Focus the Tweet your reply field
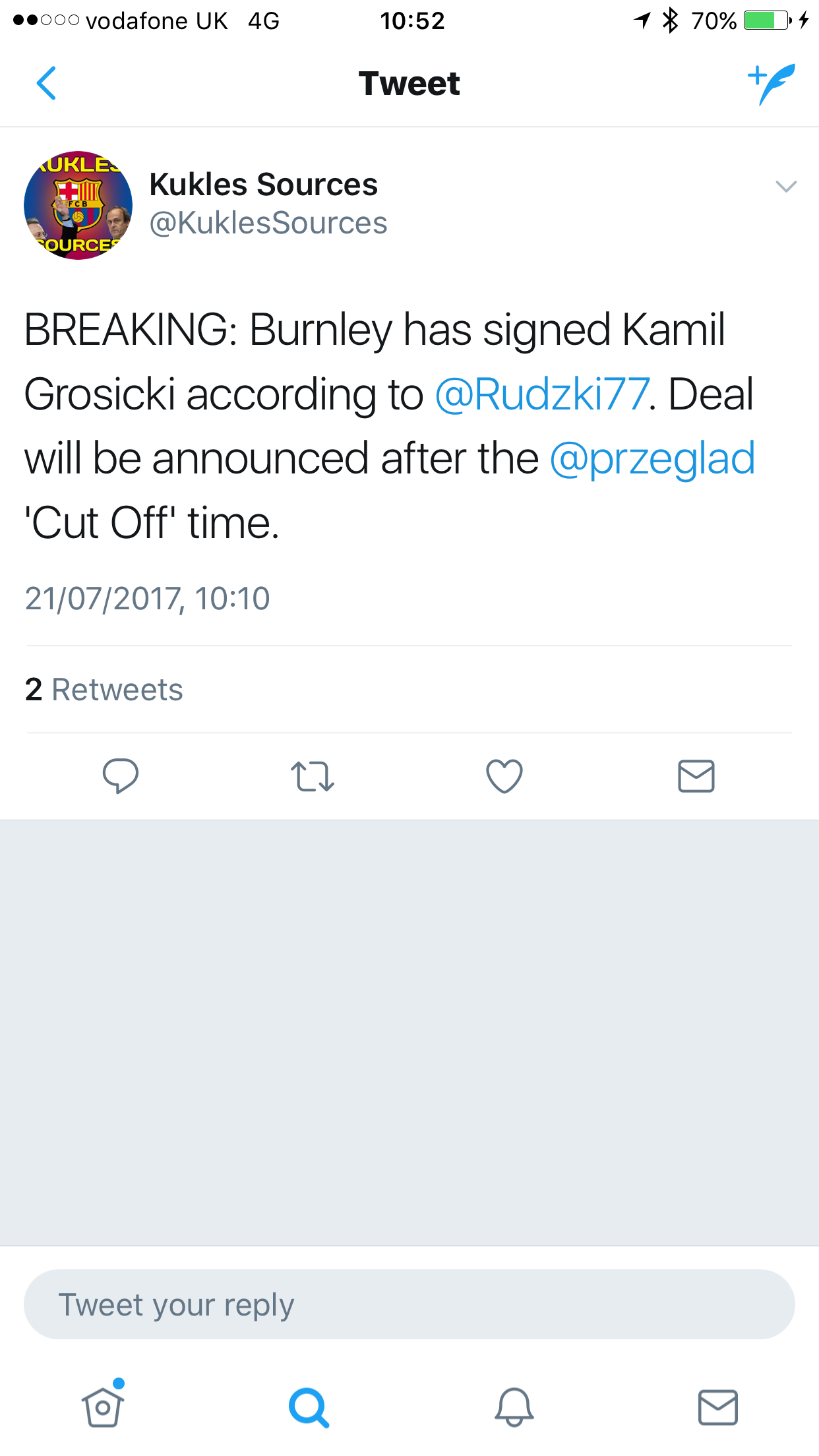This screenshot has width=819, height=1456. tap(409, 1304)
